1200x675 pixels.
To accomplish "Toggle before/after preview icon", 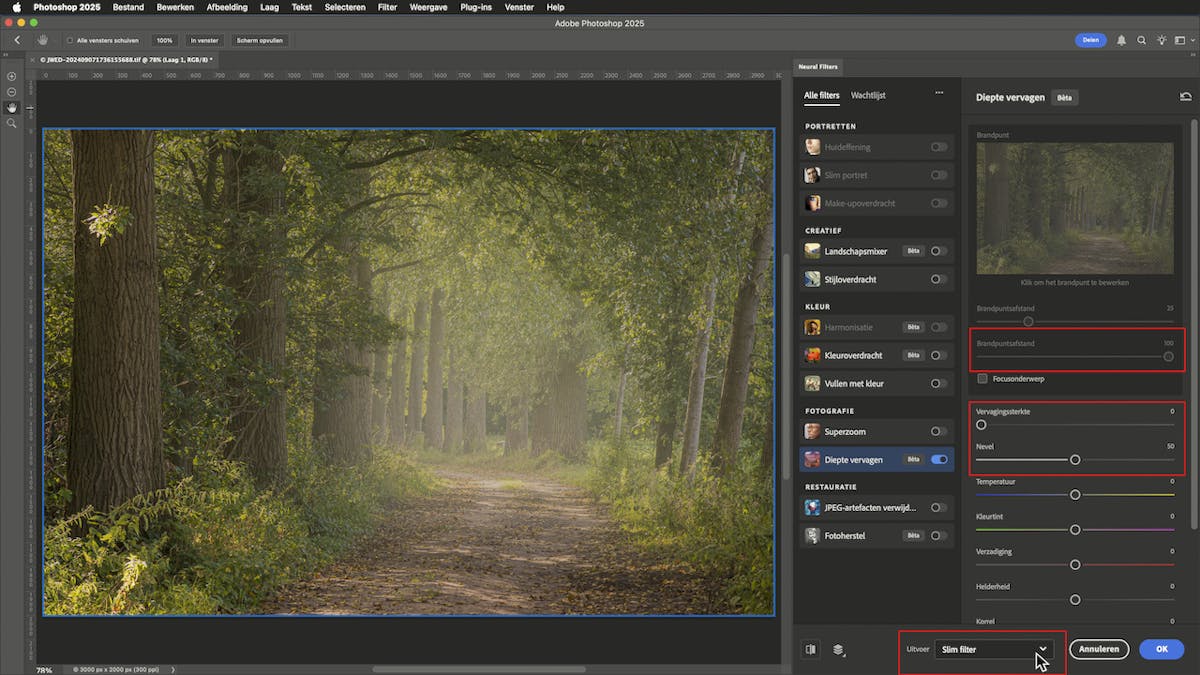I will coord(810,649).
